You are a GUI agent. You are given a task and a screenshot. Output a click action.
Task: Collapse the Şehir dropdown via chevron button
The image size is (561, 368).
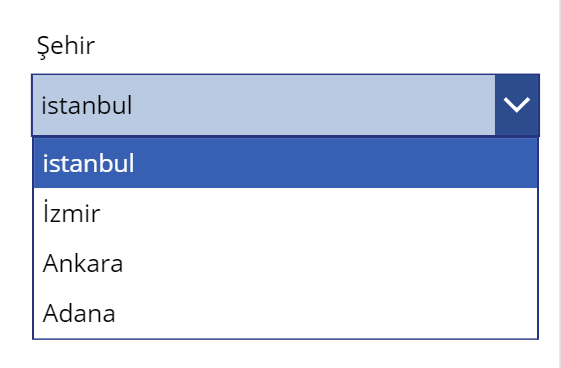[x=517, y=105]
